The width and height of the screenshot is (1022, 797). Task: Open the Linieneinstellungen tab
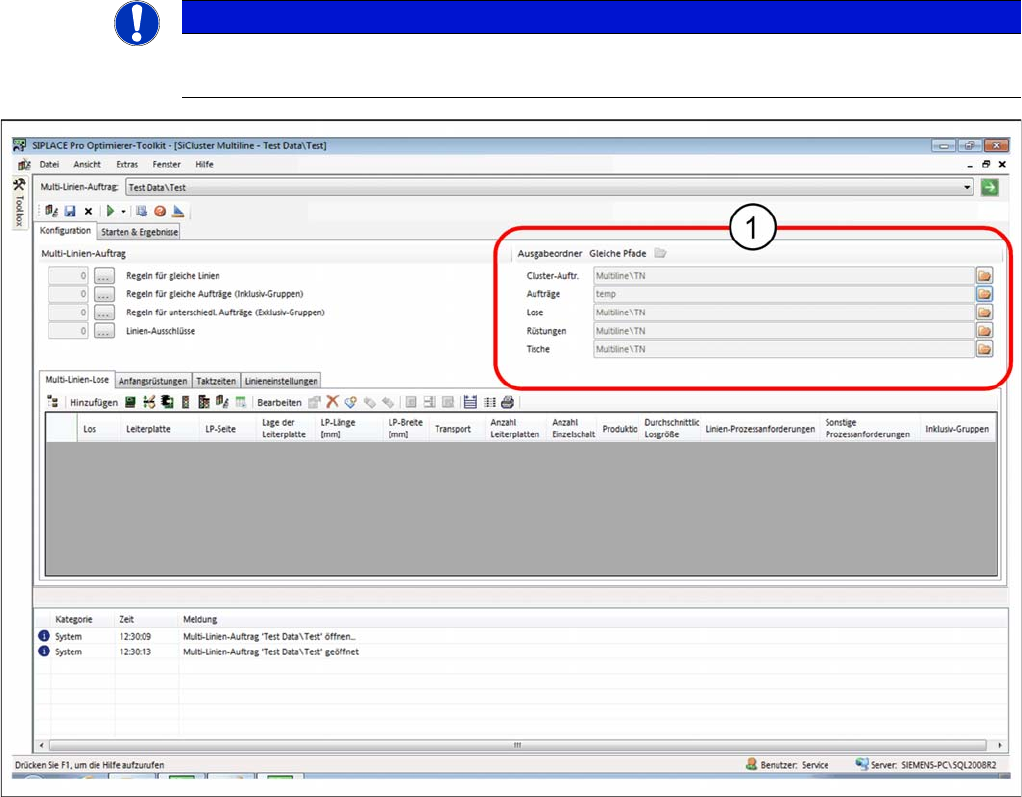pyautogui.click(x=281, y=381)
